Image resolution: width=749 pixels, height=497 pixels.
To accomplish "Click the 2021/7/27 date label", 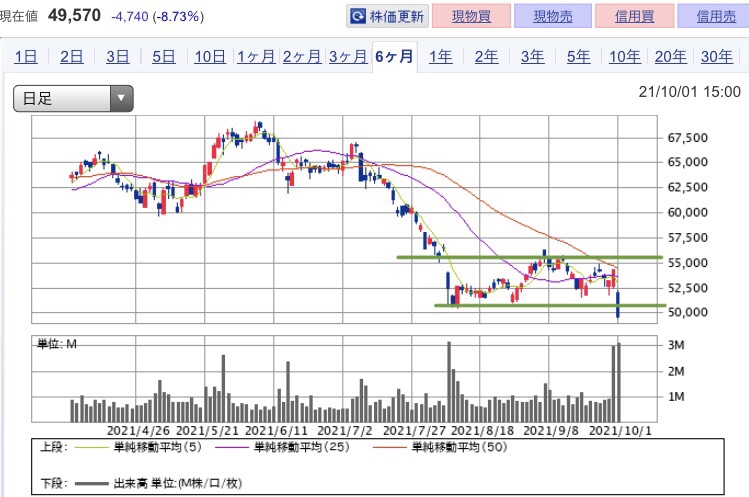I will click(x=414, y=431).
